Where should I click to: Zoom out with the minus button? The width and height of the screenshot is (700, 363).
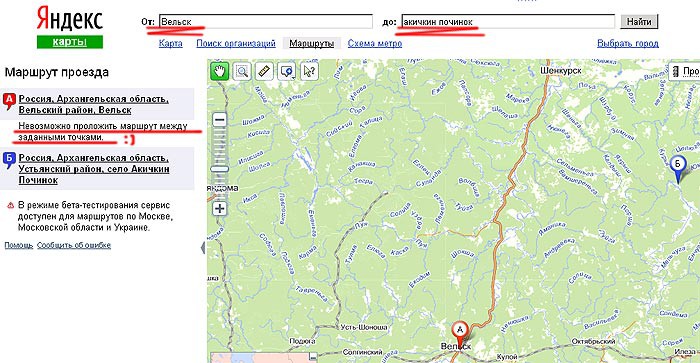point(219,120)
